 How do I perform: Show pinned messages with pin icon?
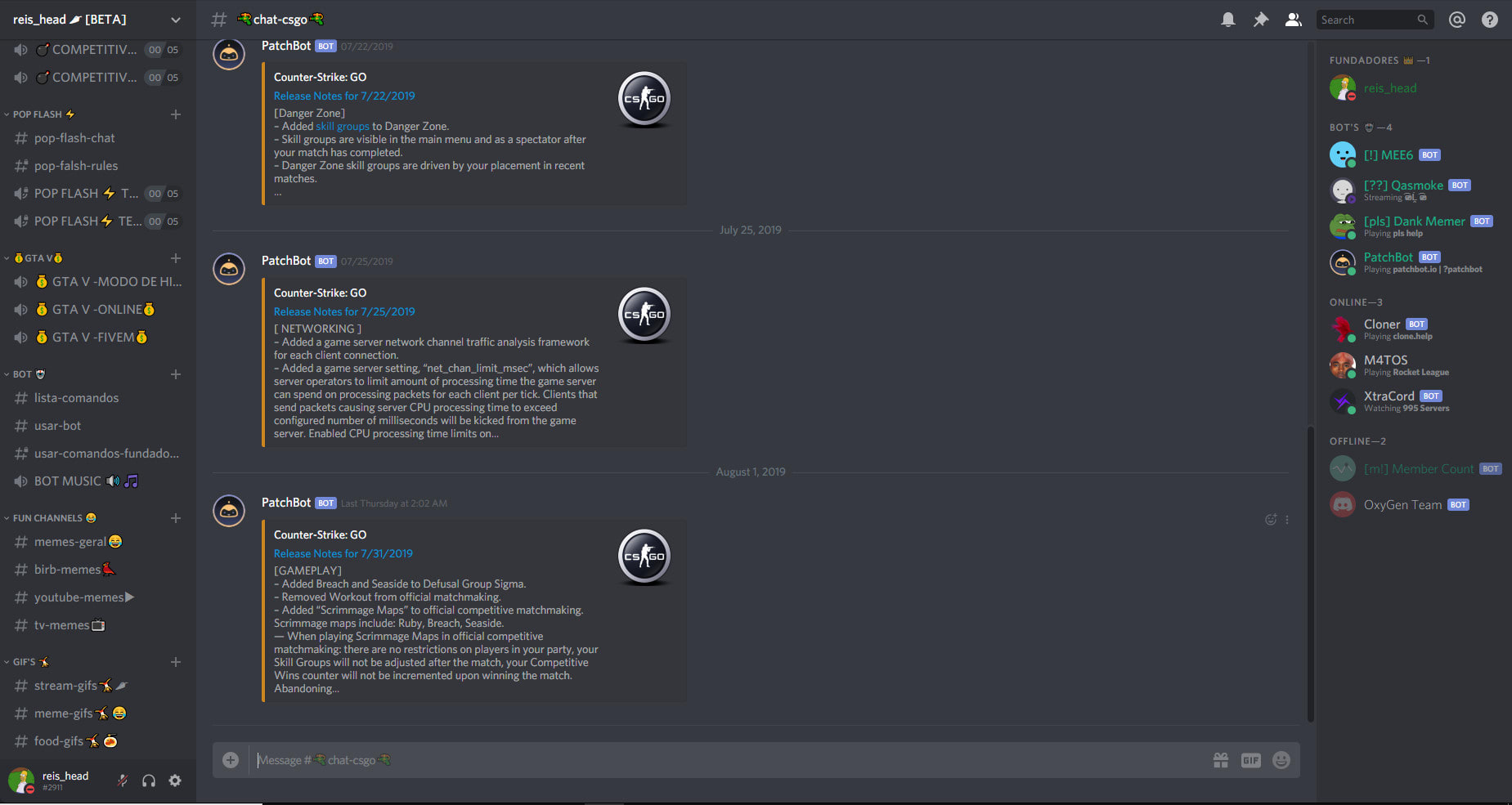pyautogui.click(x=1260, y=20)
